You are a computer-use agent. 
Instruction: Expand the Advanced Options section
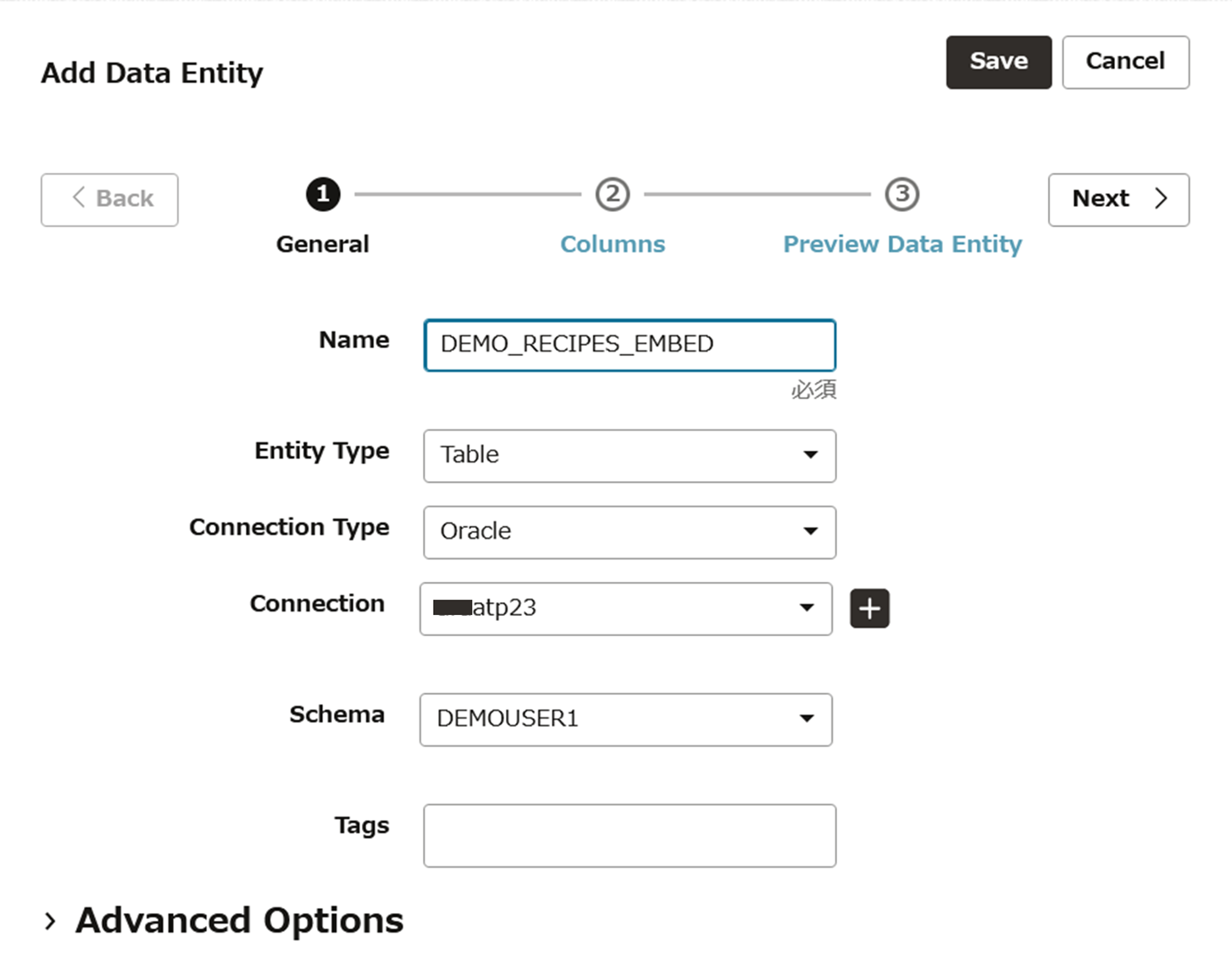(x=51, y=921)
